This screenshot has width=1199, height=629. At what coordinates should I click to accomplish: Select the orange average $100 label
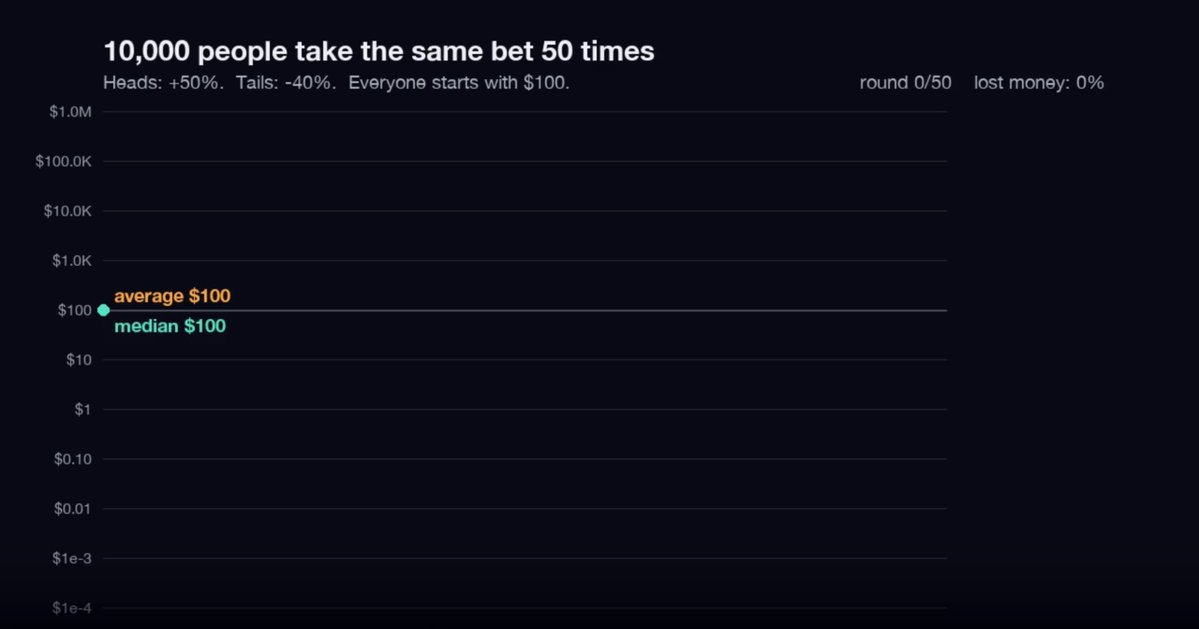pos(172,296)
